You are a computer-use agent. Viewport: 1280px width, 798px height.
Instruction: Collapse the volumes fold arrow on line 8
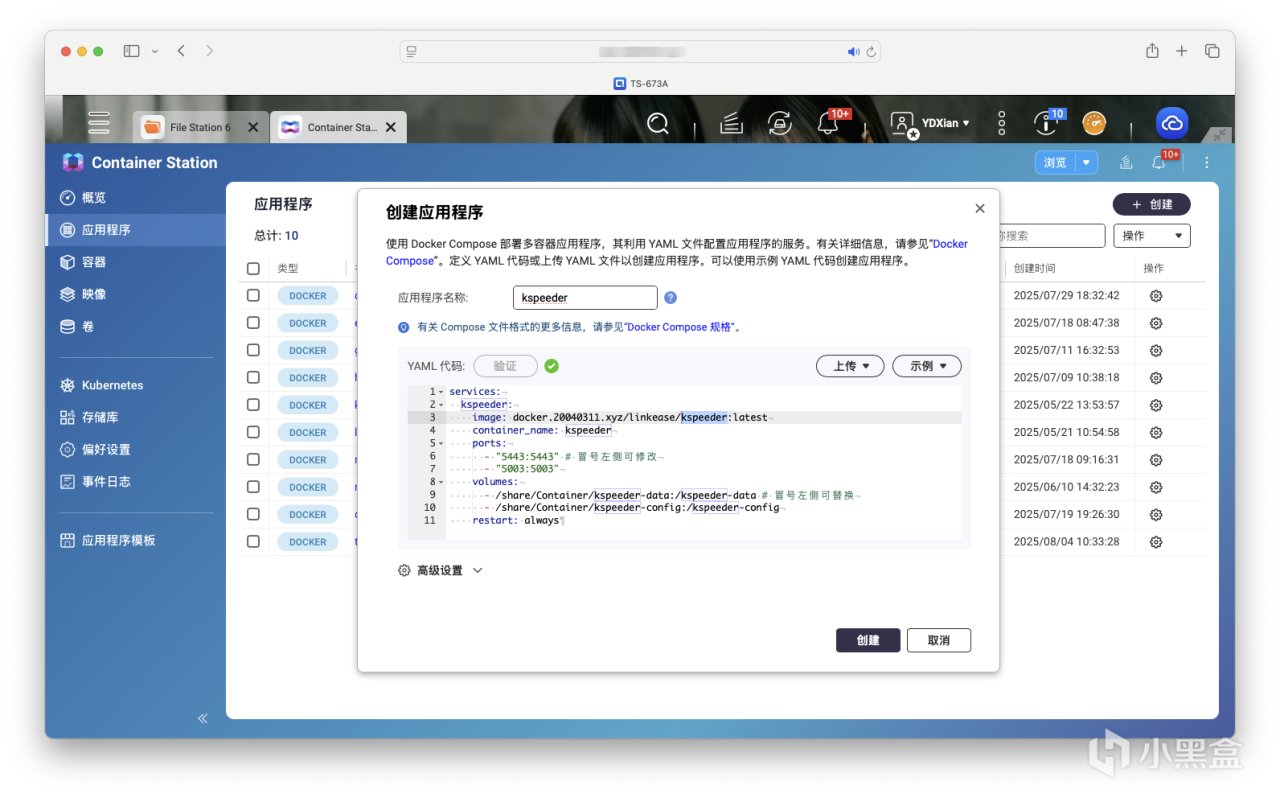coord(441,482)
